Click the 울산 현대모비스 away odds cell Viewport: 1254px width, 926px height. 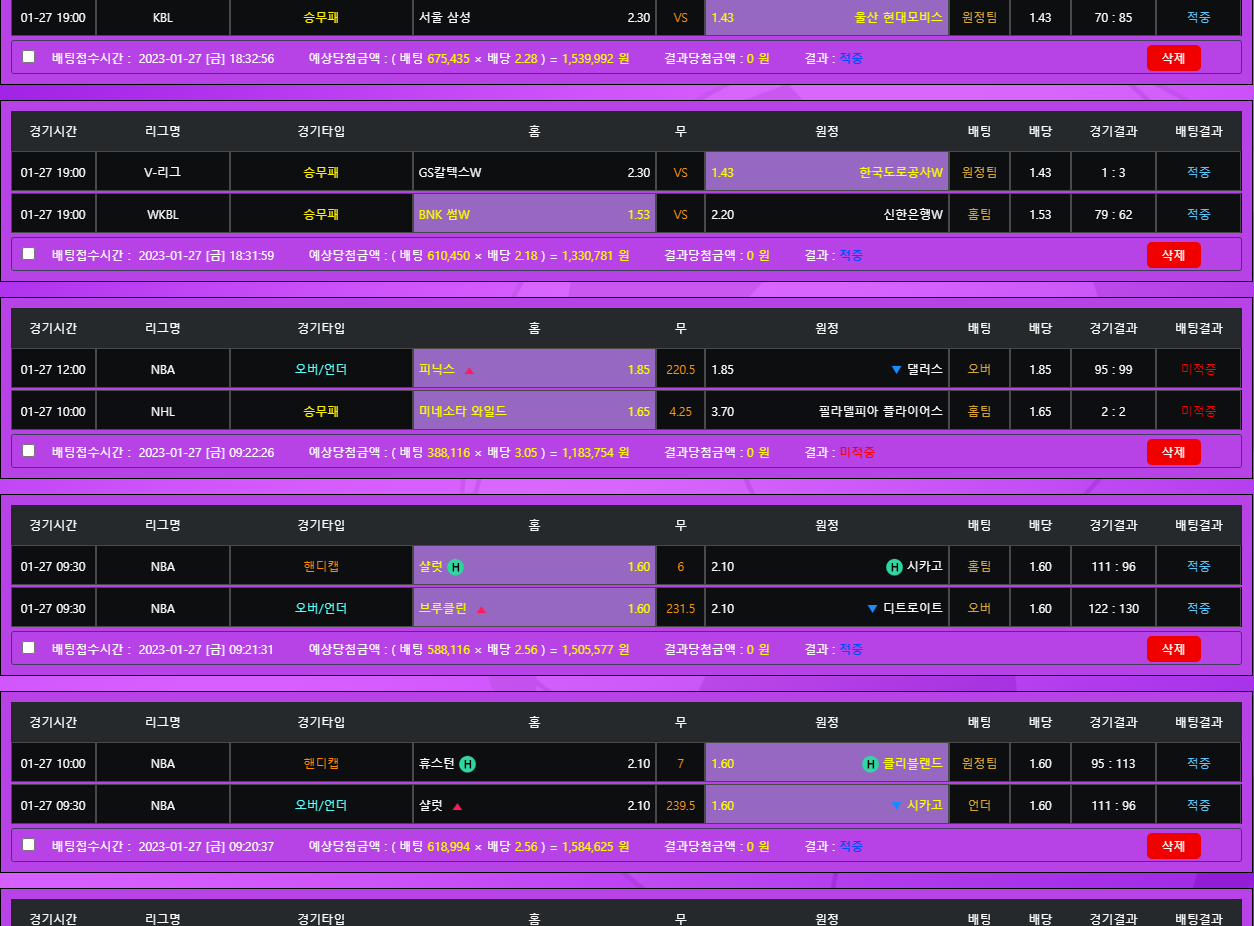[x=826, y=17]
